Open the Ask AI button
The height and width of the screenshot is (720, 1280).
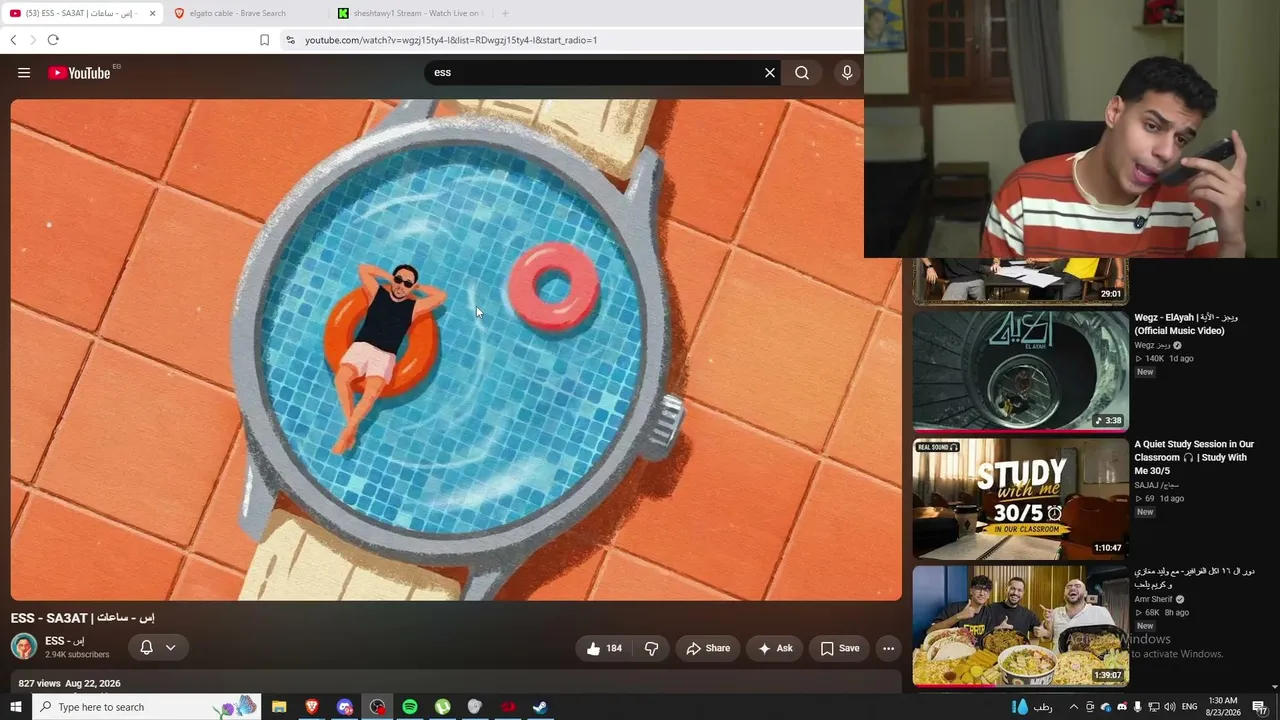click(775, 648)
